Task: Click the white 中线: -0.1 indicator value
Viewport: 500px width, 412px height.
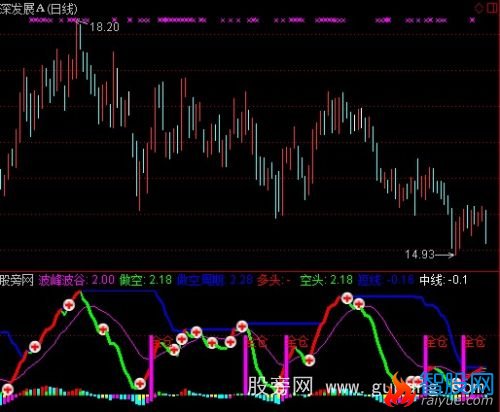Action: pos(443,280)
